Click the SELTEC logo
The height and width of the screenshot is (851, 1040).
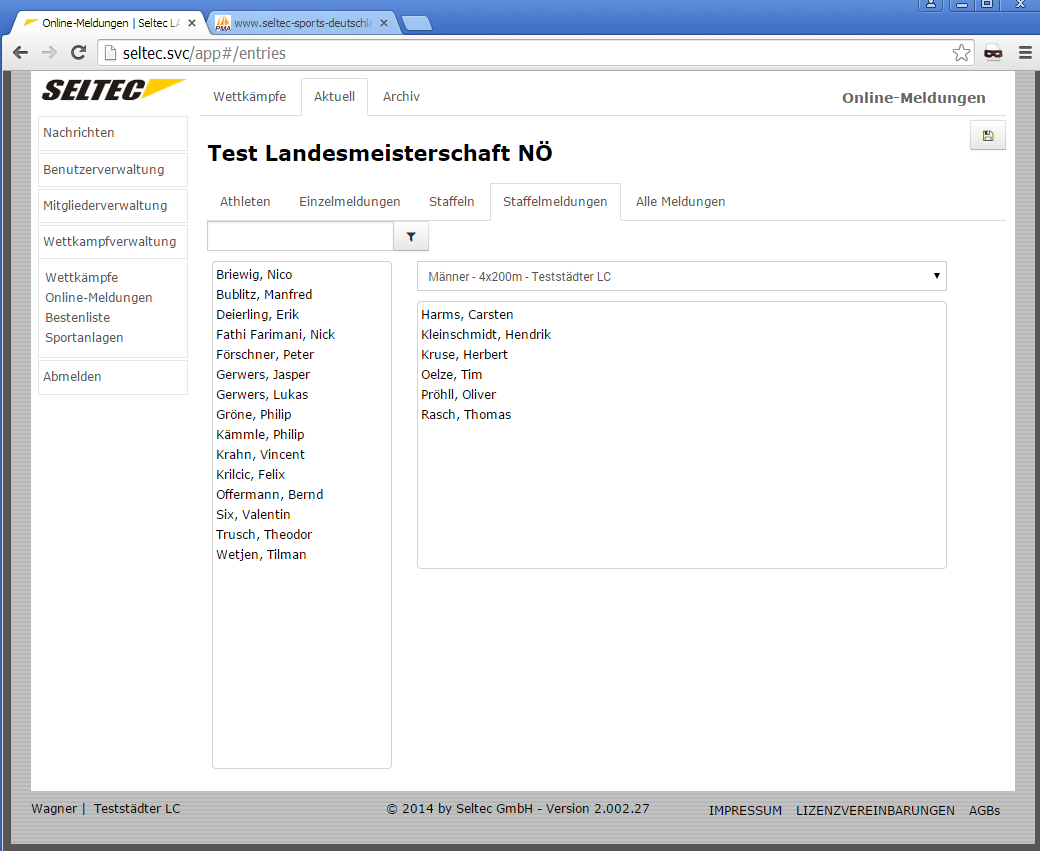tap(112, 90)
